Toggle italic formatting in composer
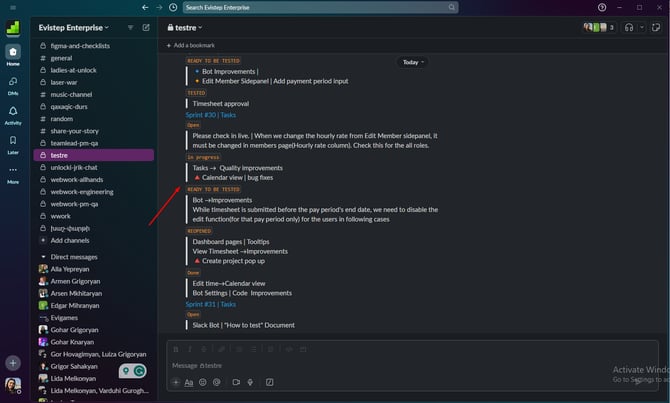Image resolution: width=670 pixels, height=403 pixels. [x=190, y=349]
